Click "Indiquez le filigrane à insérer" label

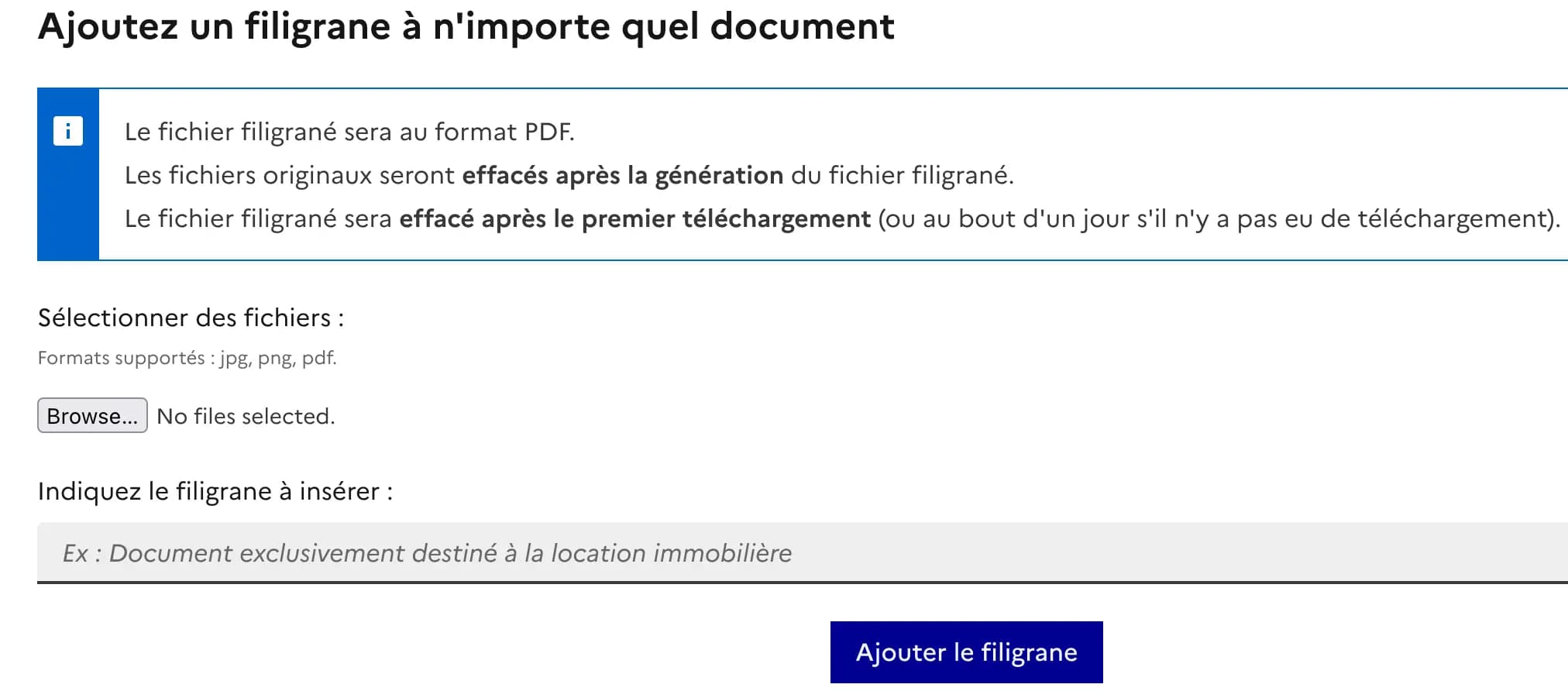215,490
